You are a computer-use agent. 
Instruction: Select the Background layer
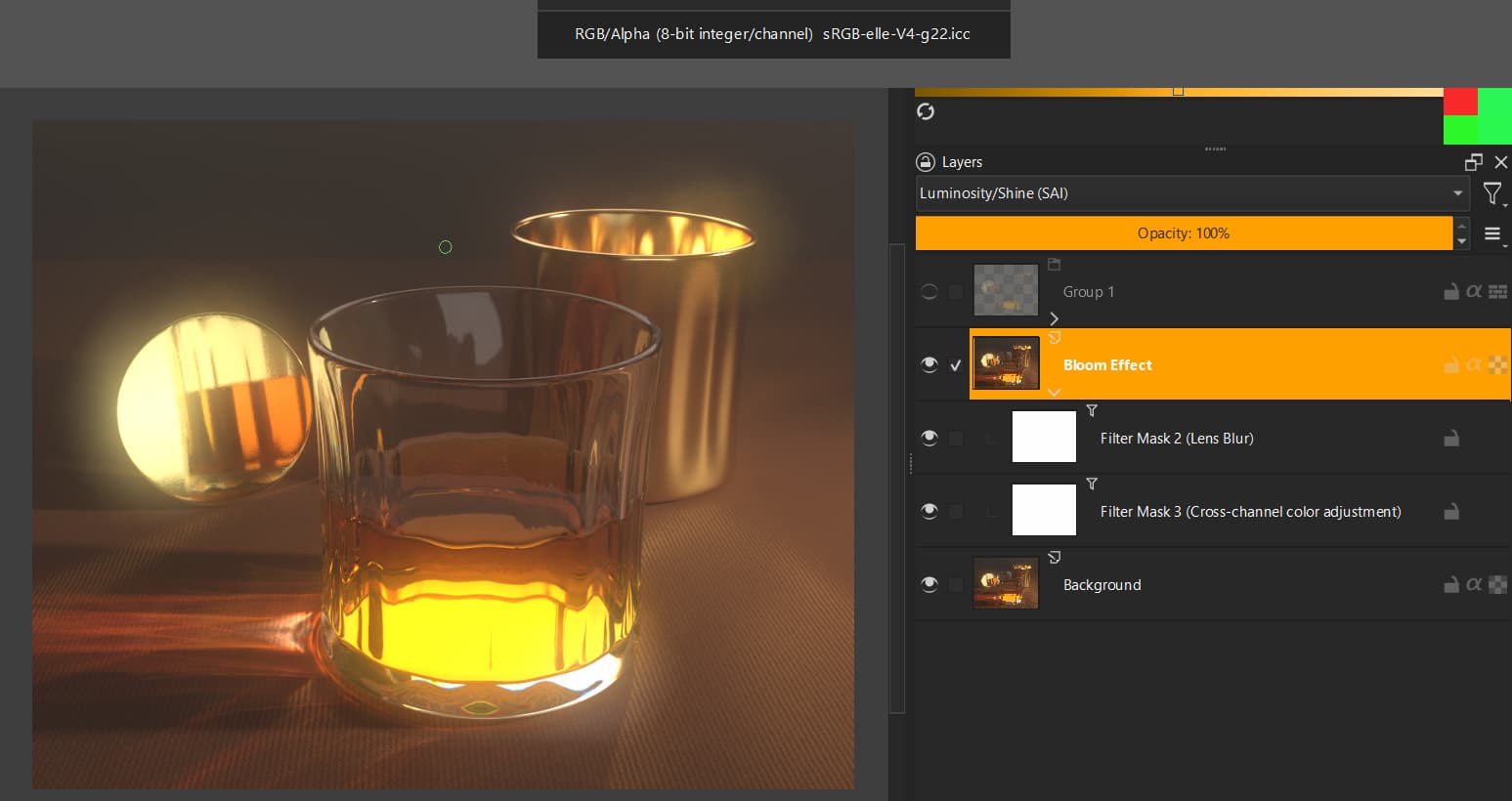[1102, 585]
